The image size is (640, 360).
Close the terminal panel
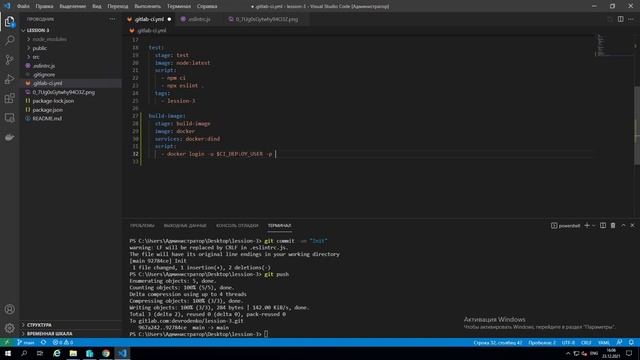click(632, 225)
